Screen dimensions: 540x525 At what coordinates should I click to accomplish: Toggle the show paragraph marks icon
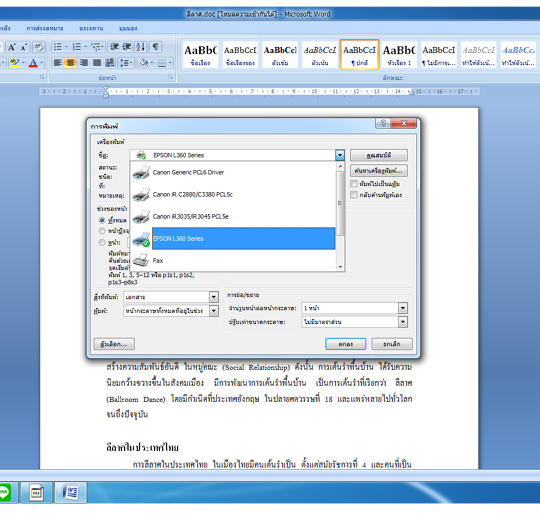coord(156,47)
